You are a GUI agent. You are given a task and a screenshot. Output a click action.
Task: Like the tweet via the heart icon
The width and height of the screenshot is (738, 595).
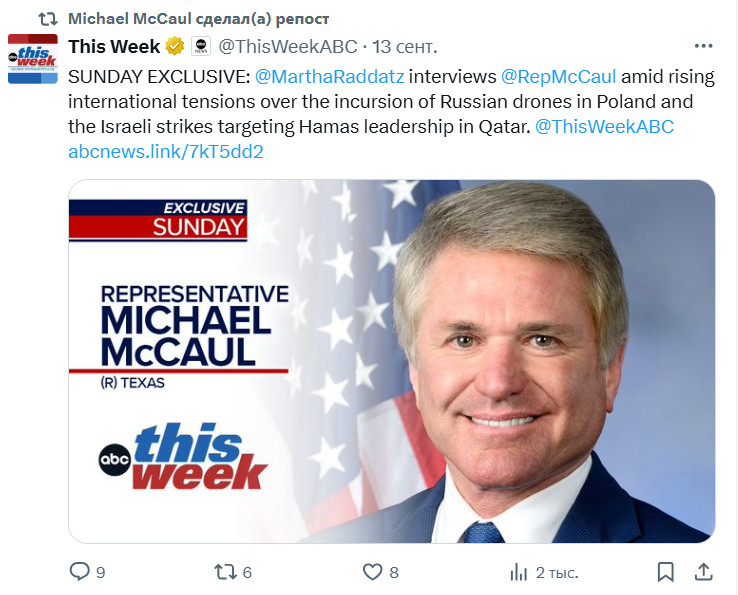click(x=372, y=571)
